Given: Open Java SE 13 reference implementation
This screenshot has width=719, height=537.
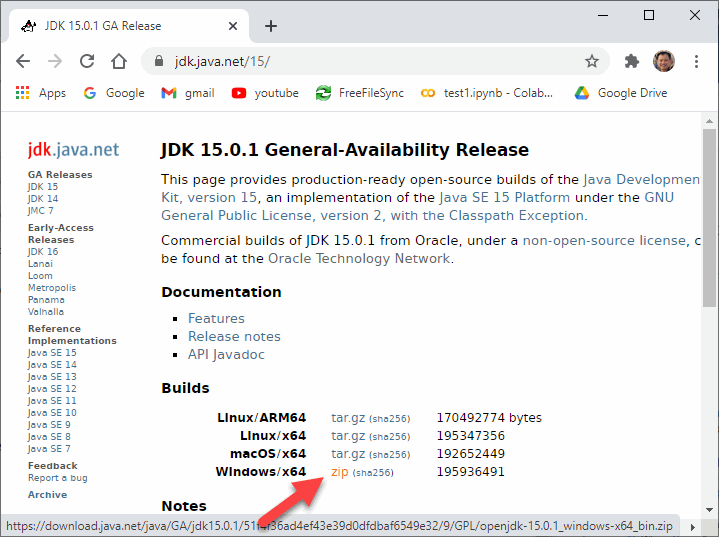Looking at the screenshot, I should [x=52, y=376].
